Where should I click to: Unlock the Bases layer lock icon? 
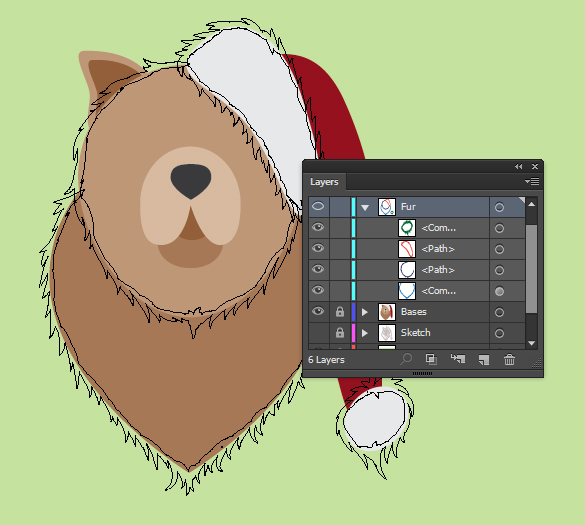point(340,312)
